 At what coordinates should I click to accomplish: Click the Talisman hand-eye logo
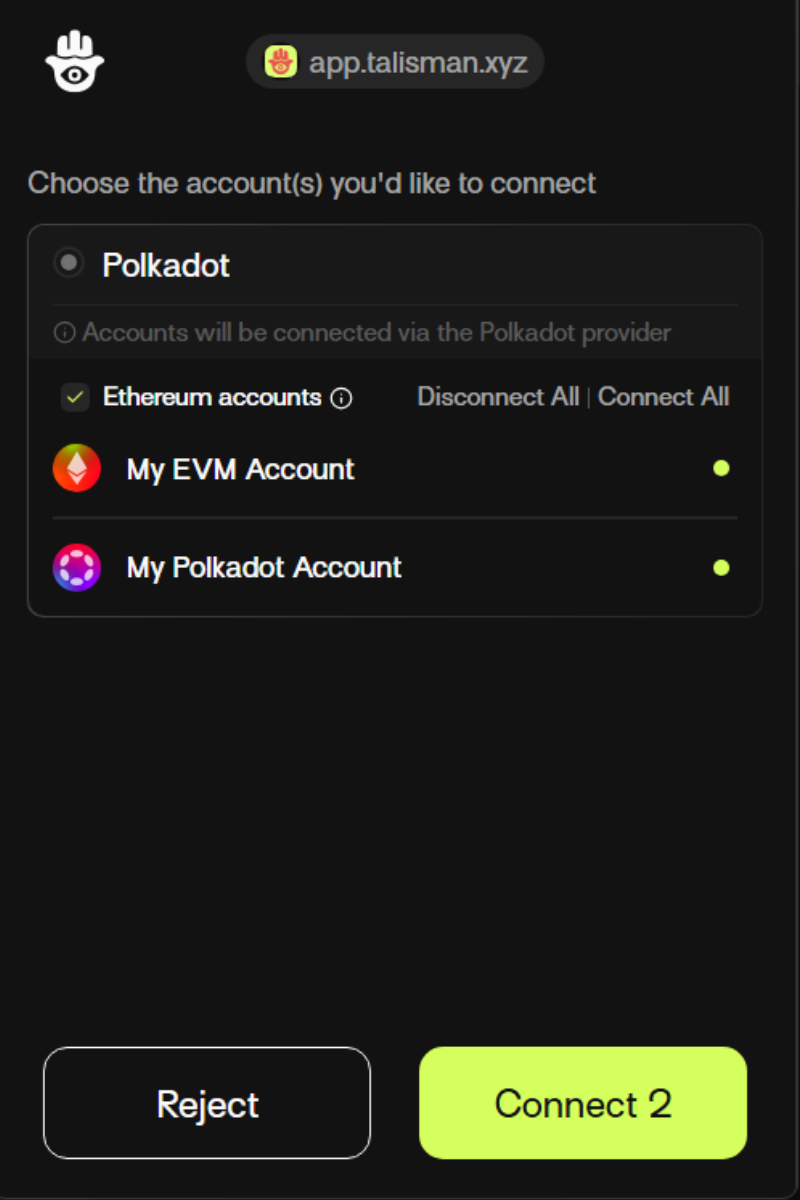tap(75, 61)
